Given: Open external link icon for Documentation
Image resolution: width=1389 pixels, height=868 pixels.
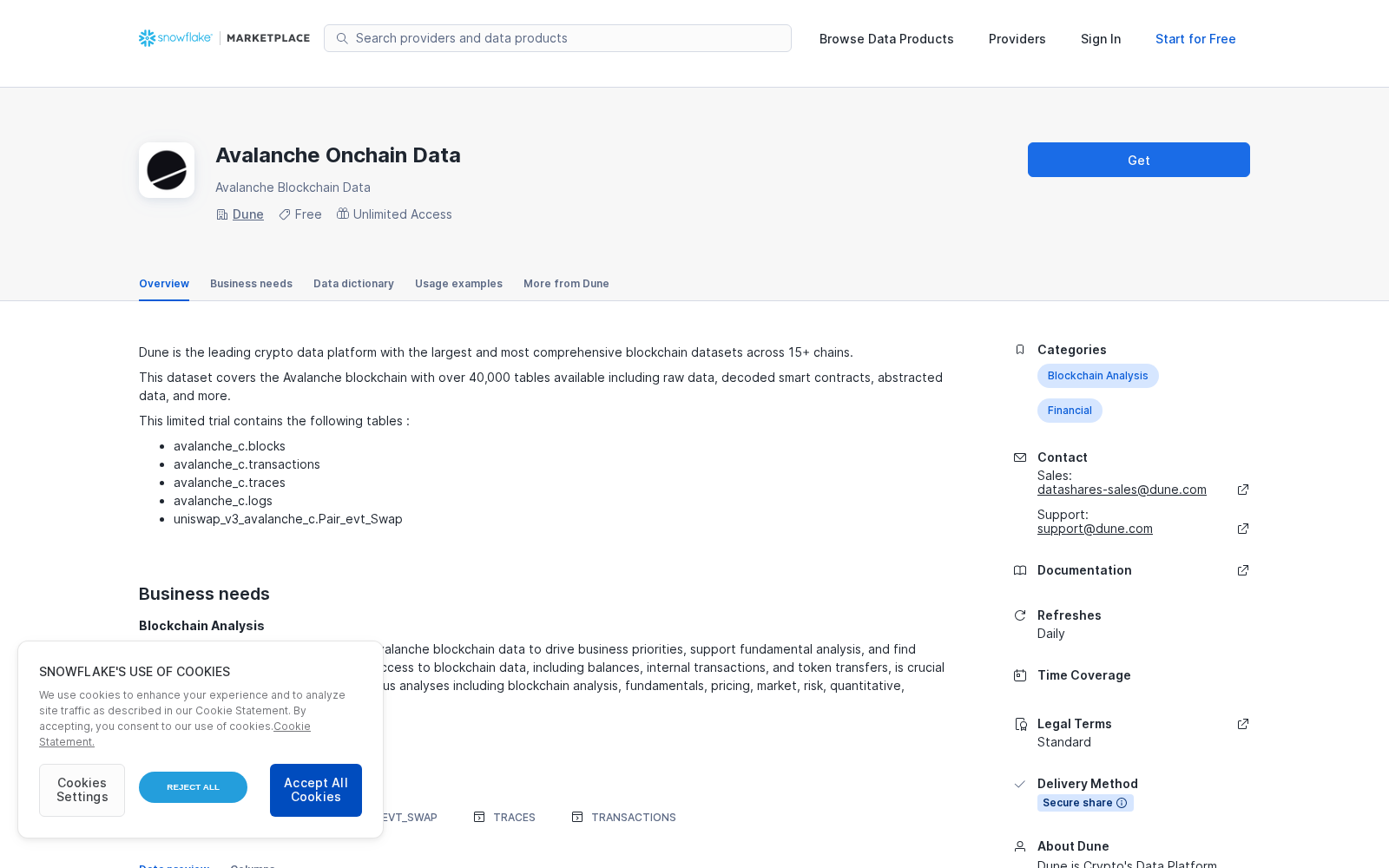Looking at the screenshot, I should (1243, 570).
